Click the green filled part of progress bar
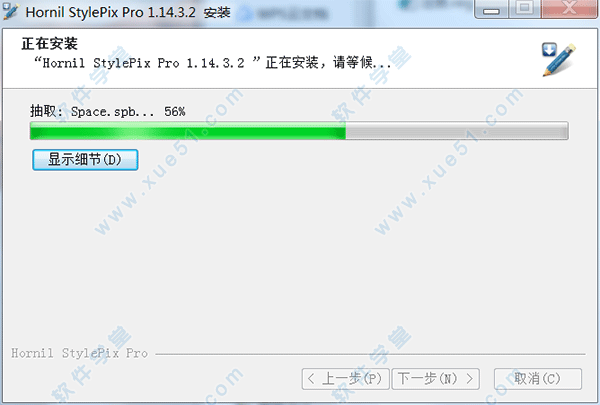 click(x=188, y=131)
